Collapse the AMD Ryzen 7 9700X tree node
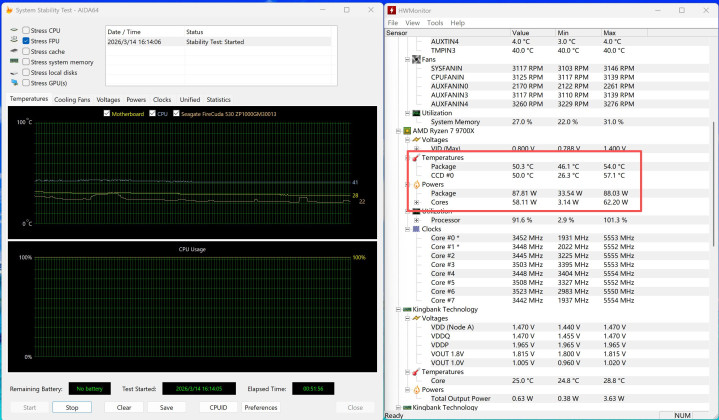 click(x=397, y=130)
